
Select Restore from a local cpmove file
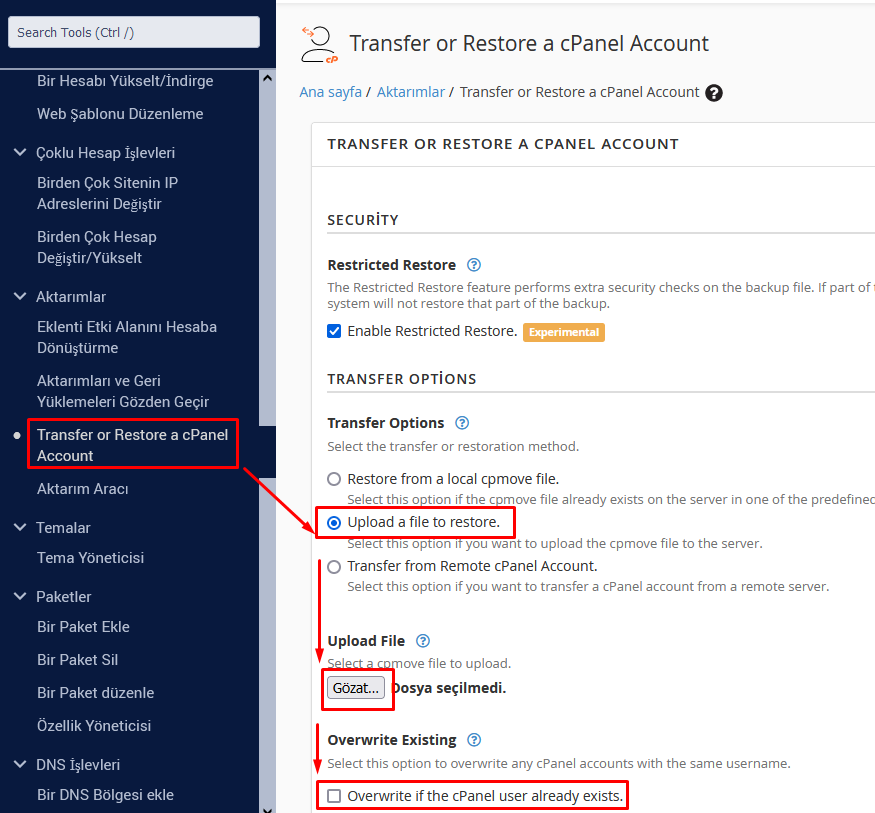point(335,479)
